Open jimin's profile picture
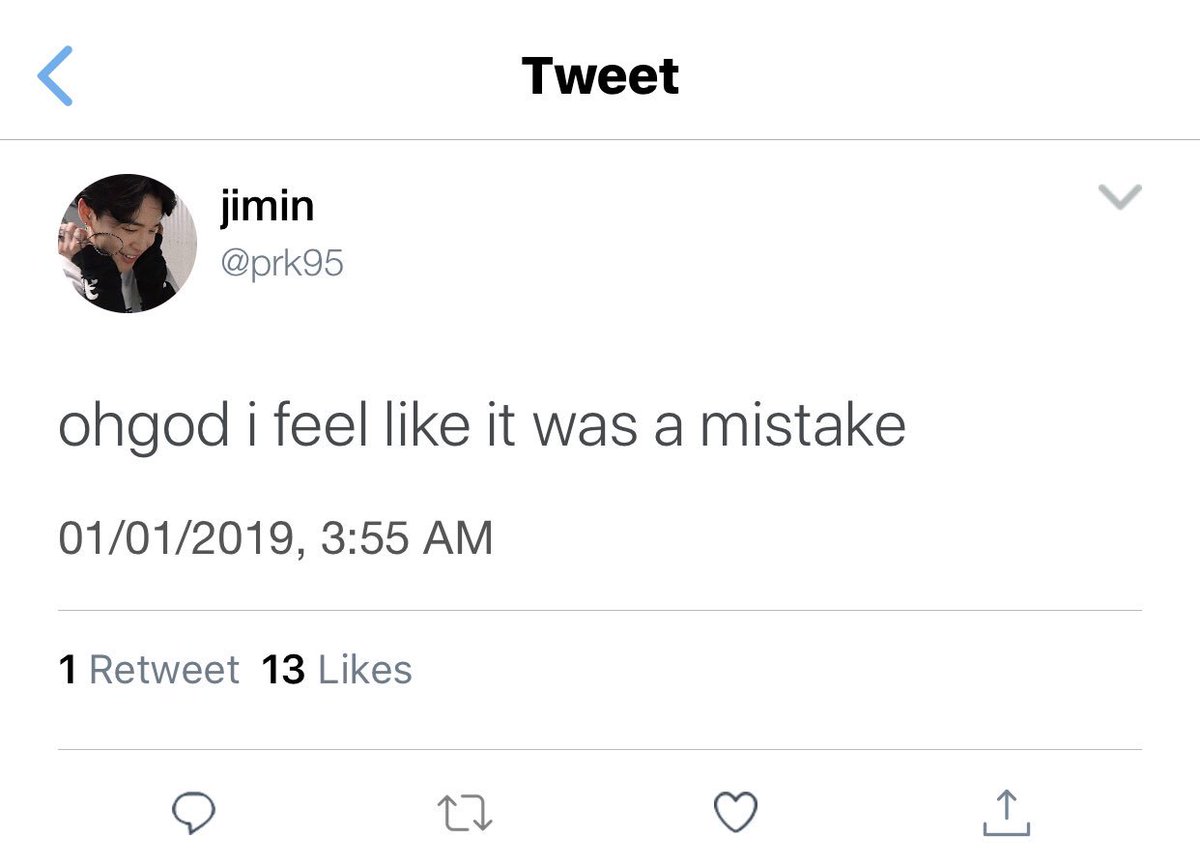 pos(127,243)
